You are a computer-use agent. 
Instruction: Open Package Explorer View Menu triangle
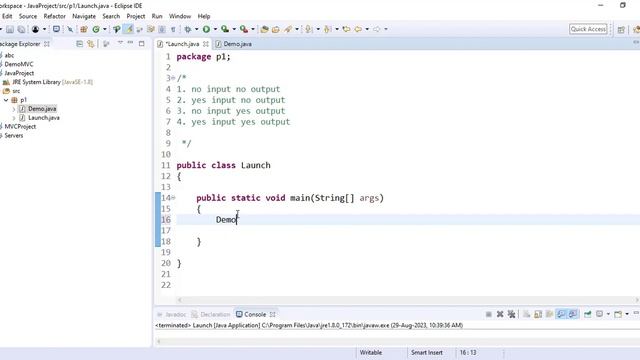point(120,43)
